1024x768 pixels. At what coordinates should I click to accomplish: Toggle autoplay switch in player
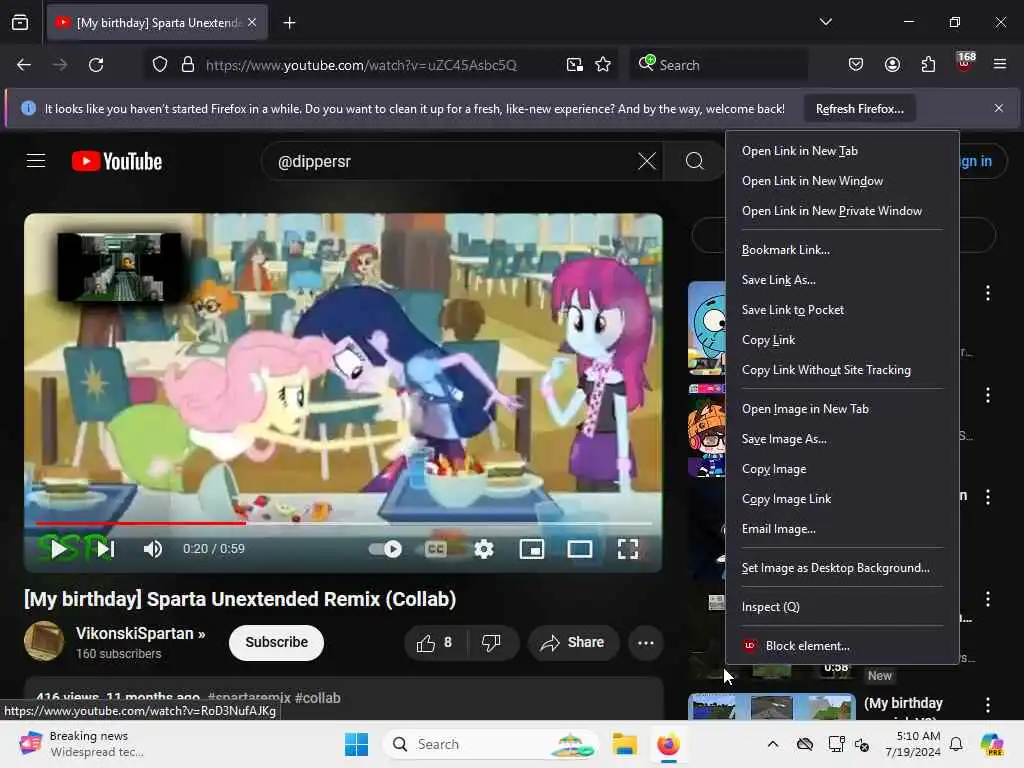coord(385,549)
